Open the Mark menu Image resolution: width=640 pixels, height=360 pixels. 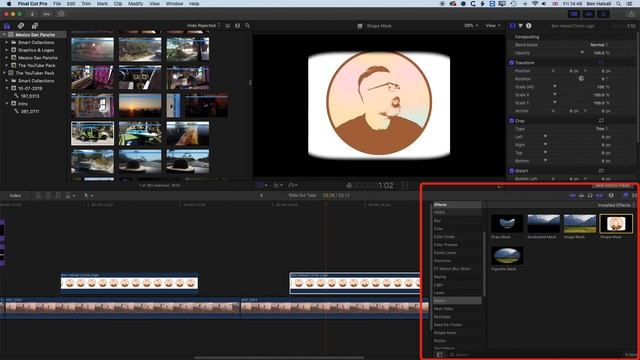[x=102, y=4]
